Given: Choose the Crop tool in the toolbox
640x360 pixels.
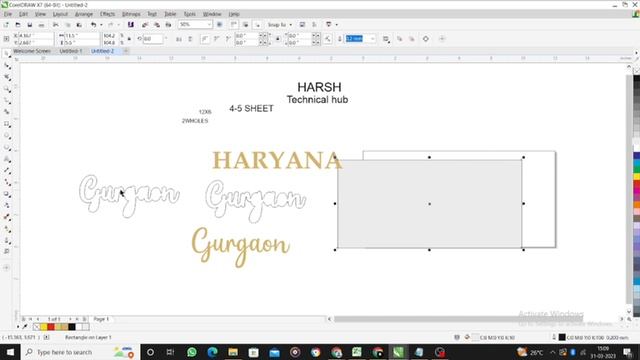Looking at the screenshot, I should click(x=7, y=77).
